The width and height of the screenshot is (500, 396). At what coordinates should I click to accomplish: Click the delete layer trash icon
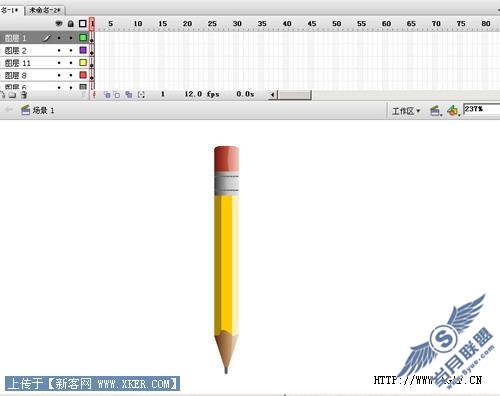pyautogui.click(x=24, y=95)
